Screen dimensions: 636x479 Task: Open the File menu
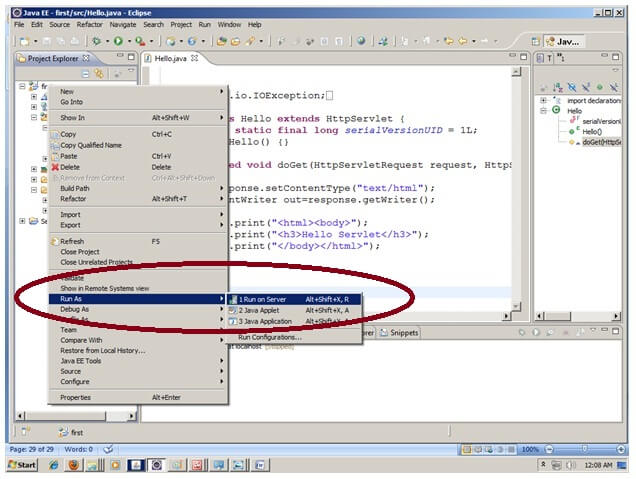[19, 24]
